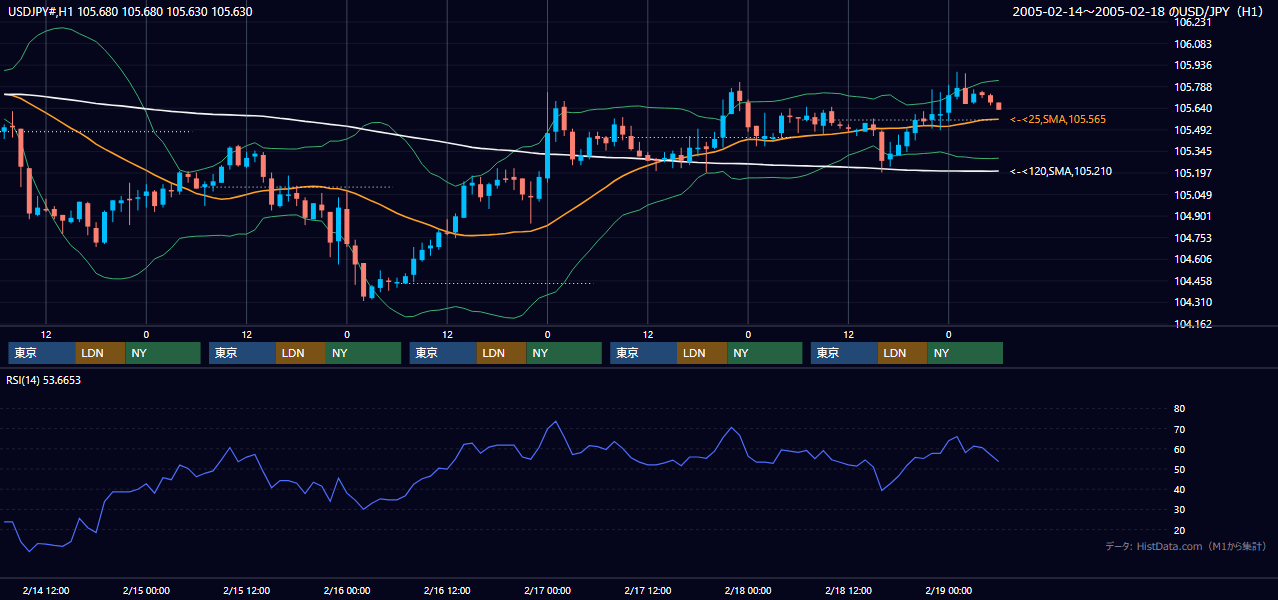Pick the 2/17 00:00 date label

pos(547,590)
